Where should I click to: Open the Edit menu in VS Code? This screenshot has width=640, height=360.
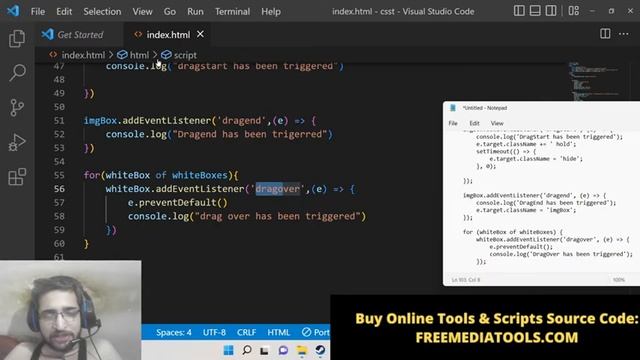tap(64, 11)
